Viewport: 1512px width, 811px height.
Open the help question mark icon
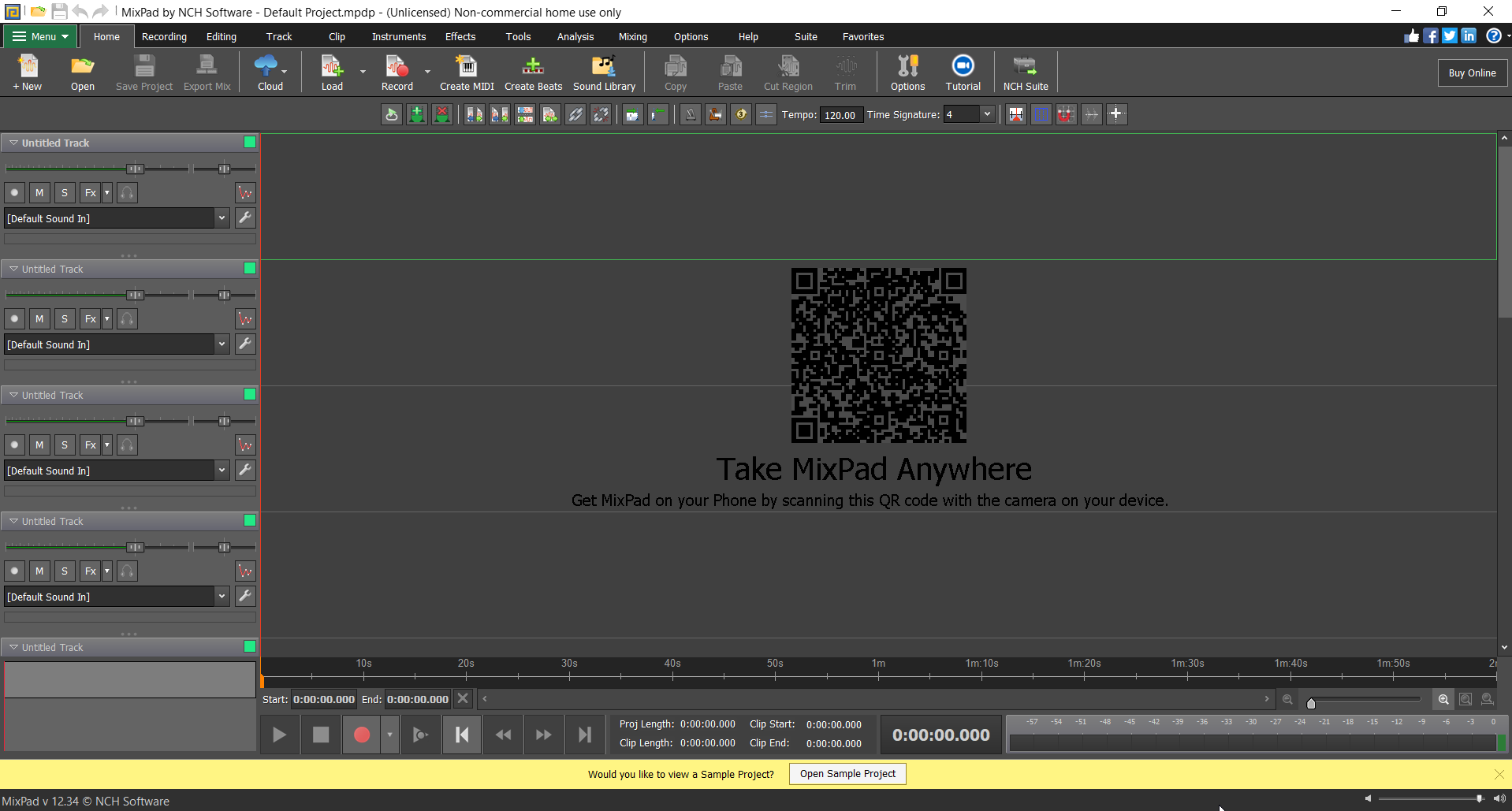1493,36
